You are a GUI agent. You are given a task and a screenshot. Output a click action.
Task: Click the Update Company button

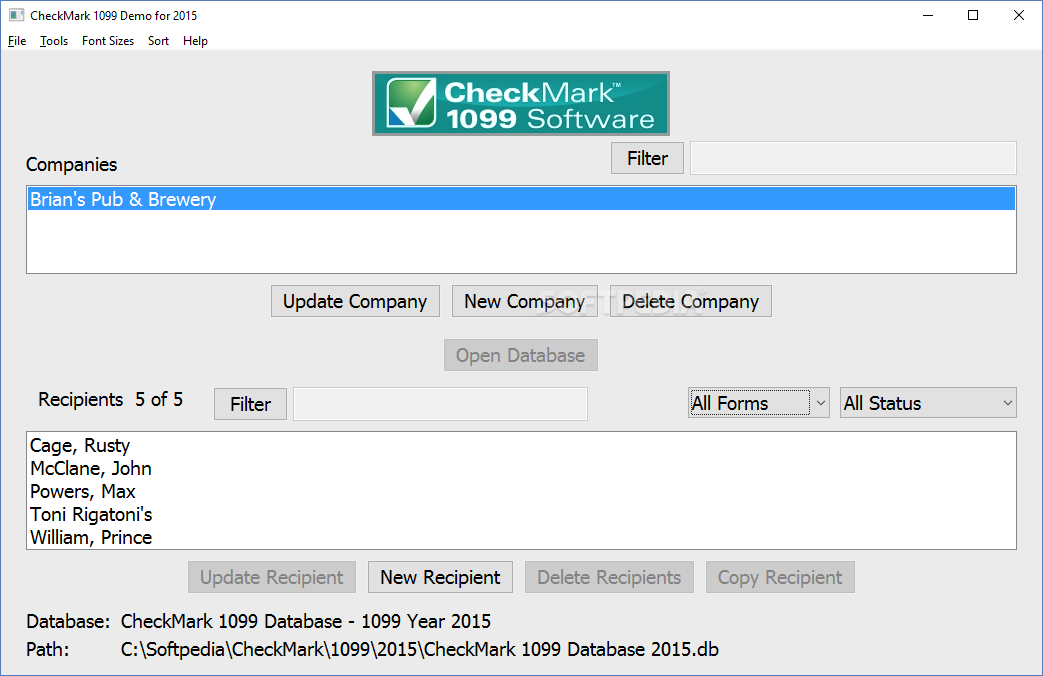pyautogui.click(x=355, y=301)
